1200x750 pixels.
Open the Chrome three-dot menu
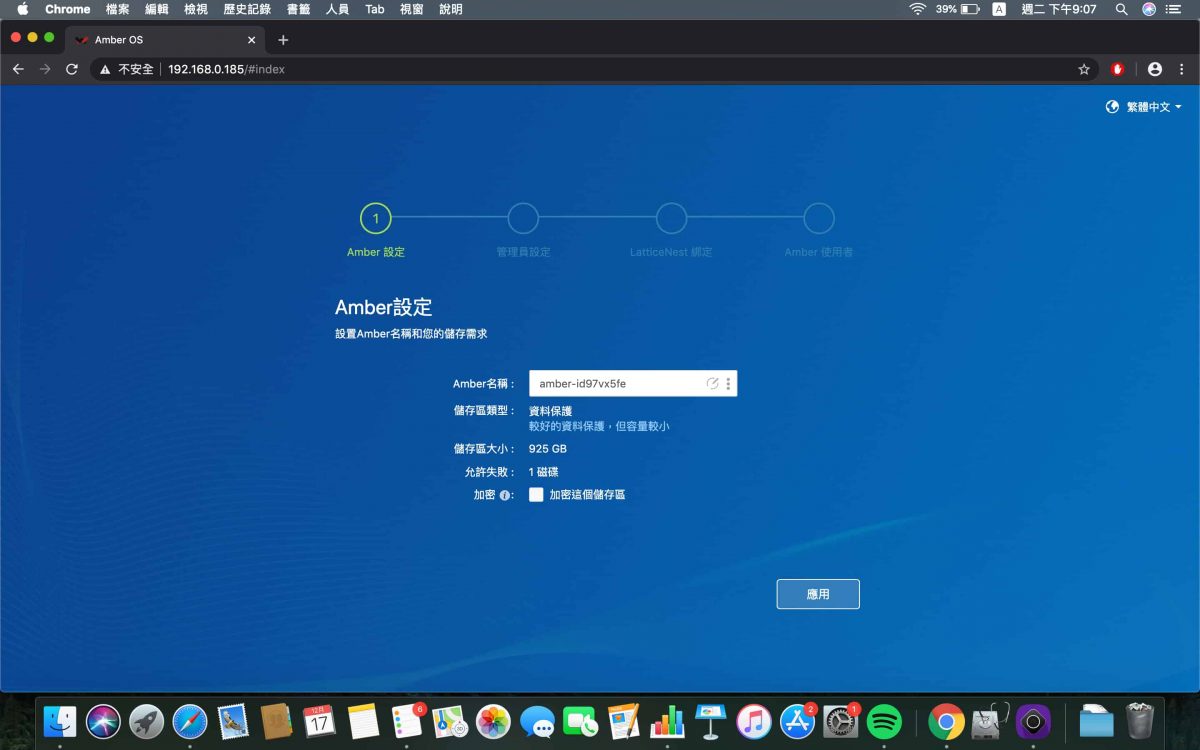click(x=1181, y=69)
